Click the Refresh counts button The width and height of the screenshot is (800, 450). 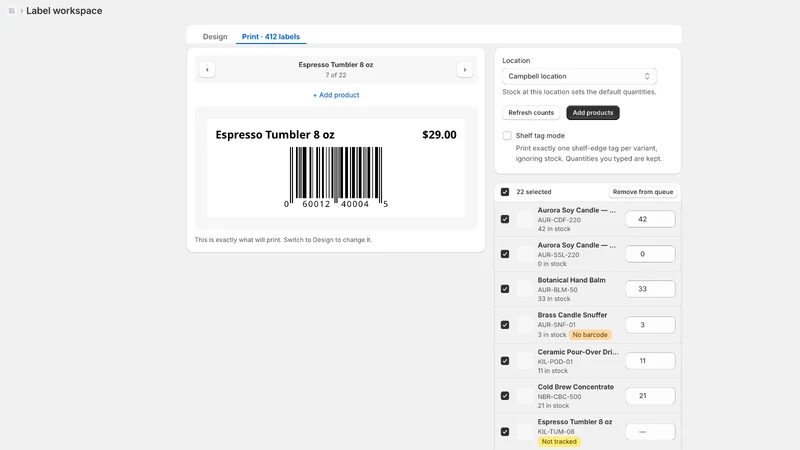(x=531, y=113)
